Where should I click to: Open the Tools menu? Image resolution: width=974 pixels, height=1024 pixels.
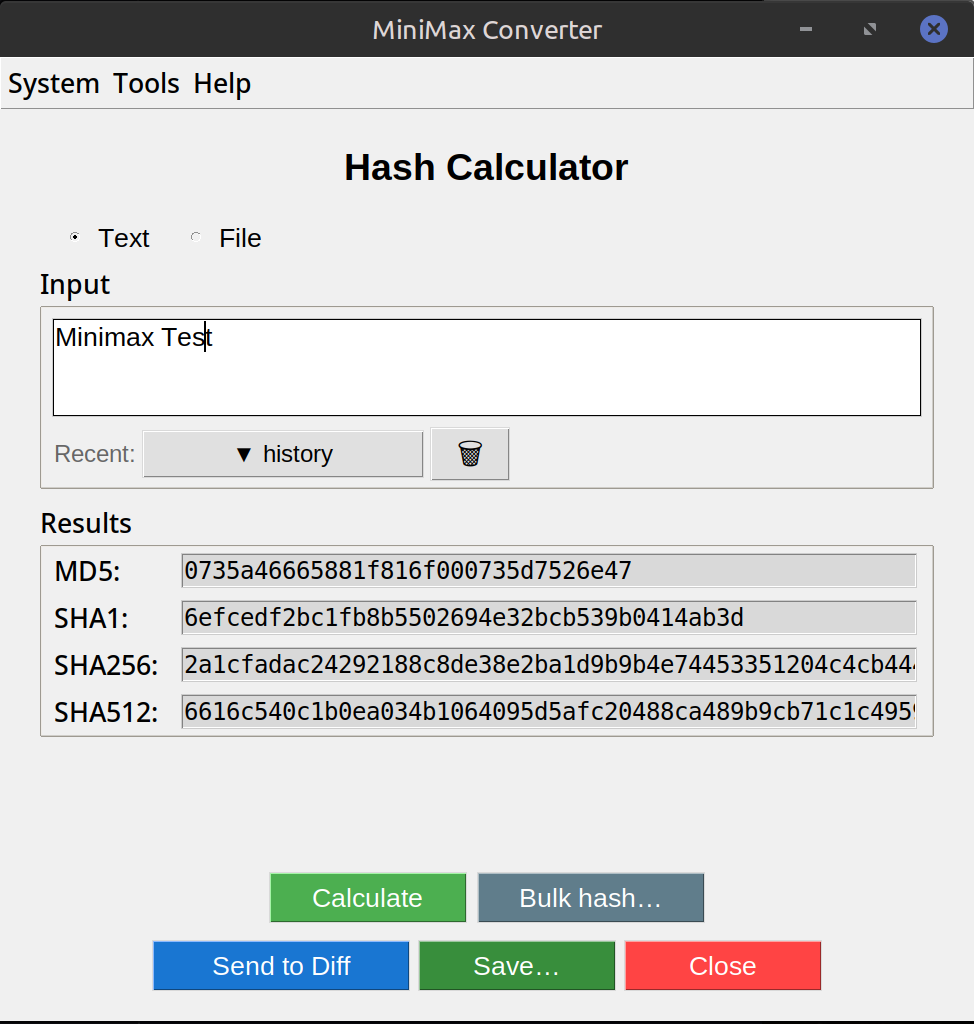click(146, 84)
